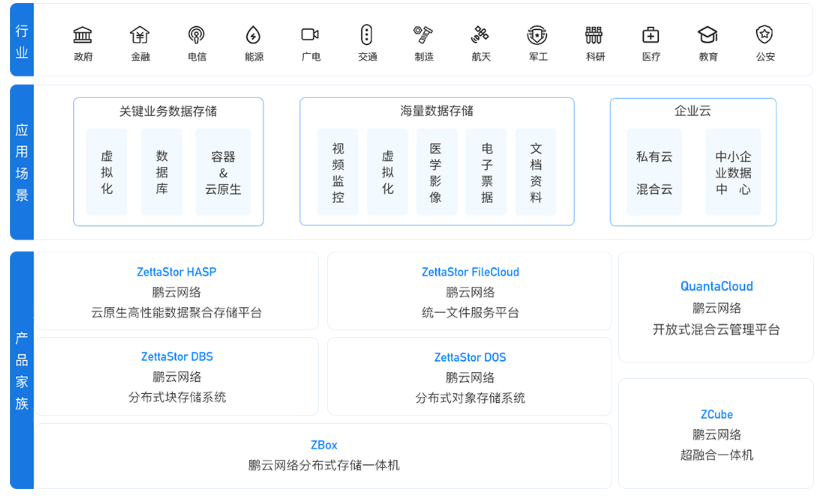The height and width of the screenshot is (500, 823).
Task: Click 分布式对象存储系统 description text
Action: 470,398
